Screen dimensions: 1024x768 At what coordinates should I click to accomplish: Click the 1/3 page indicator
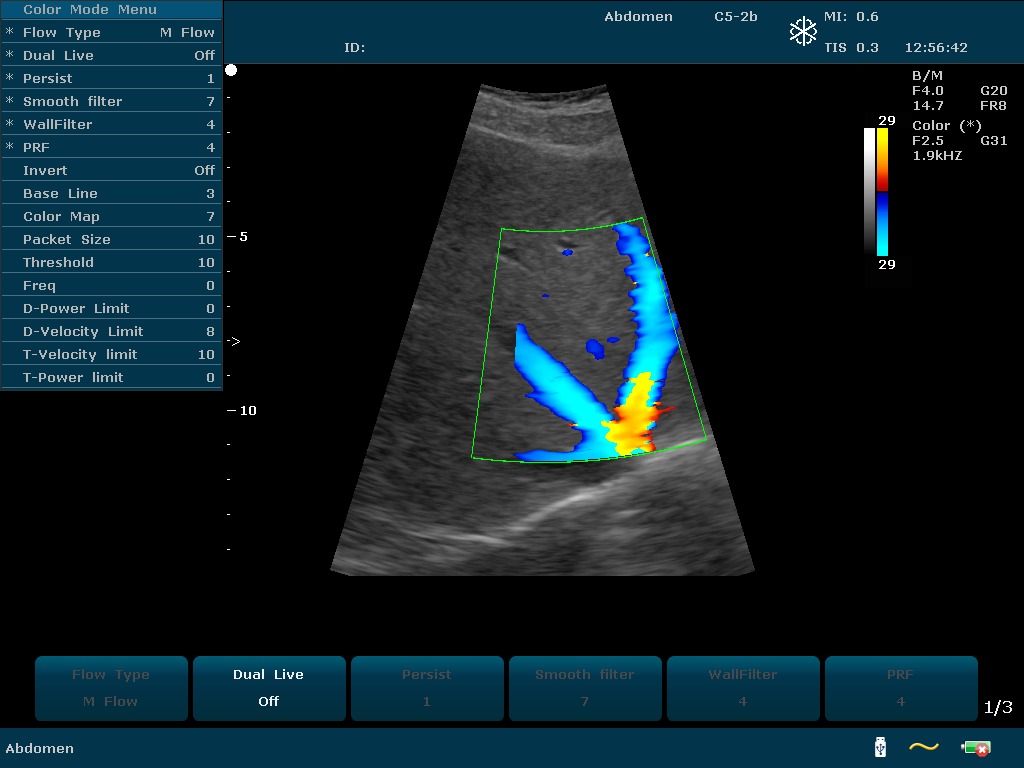coord(998,707)
